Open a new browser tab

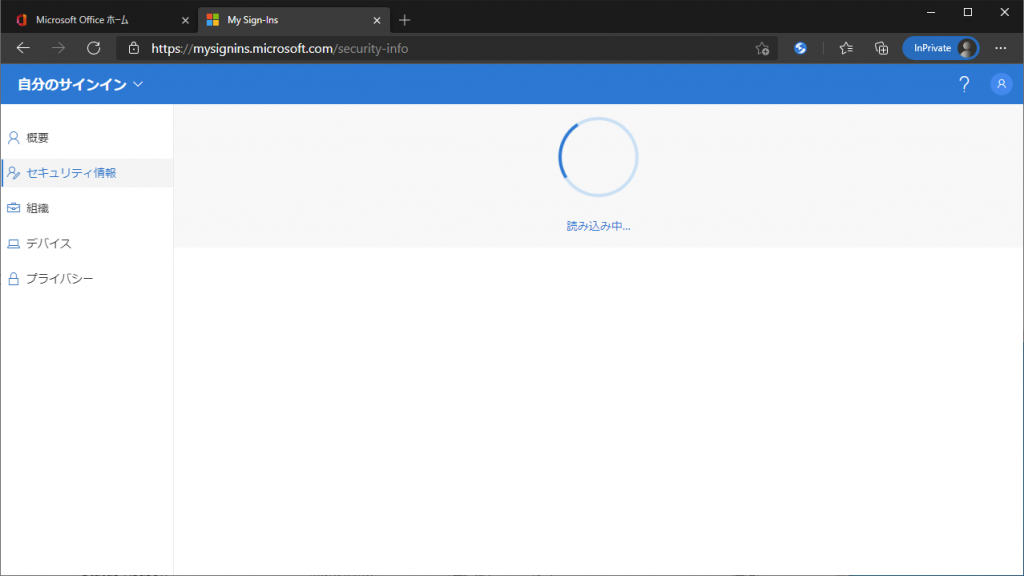pyautogui.click(x=404, y=20)
